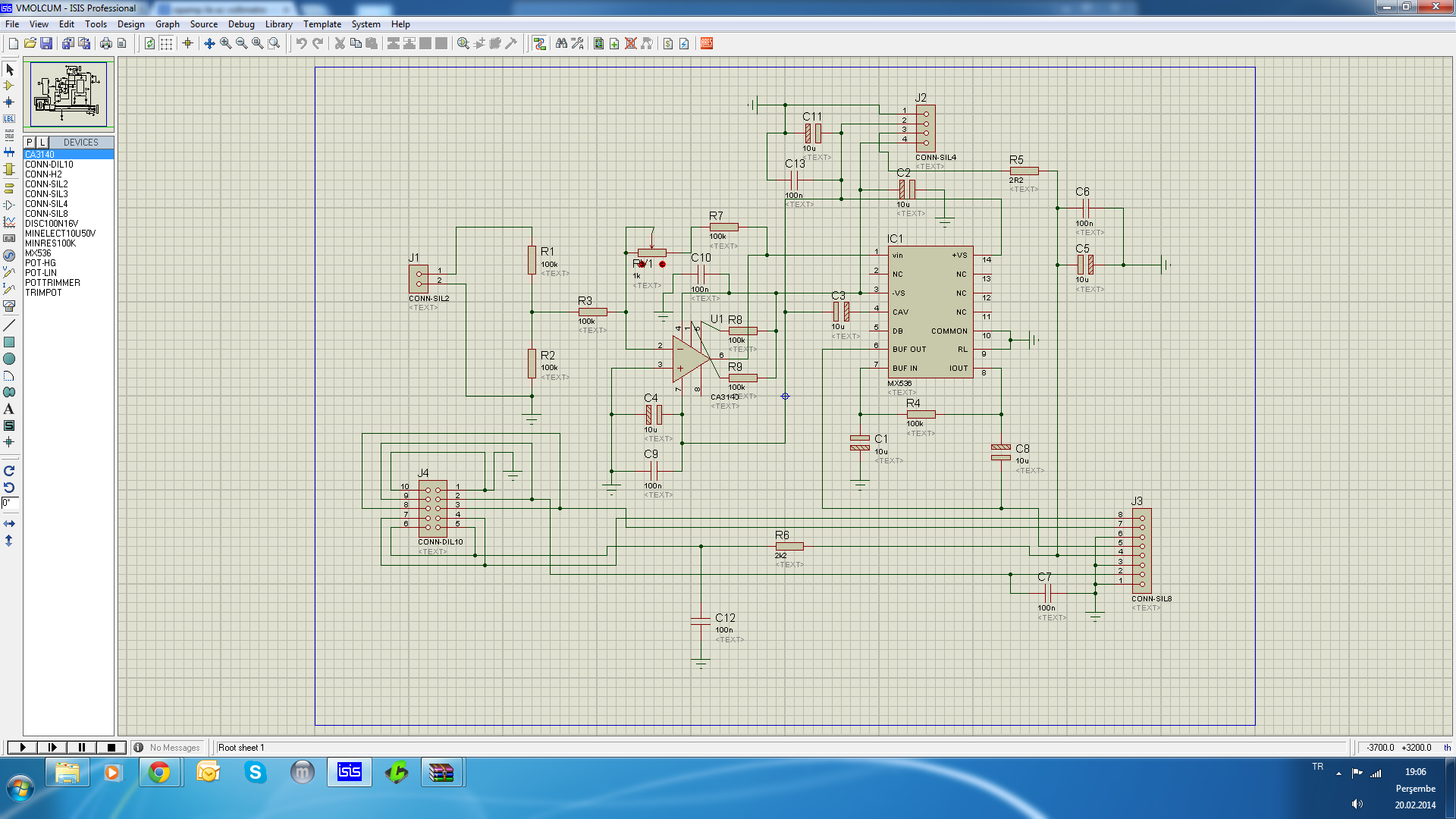Select MX536 in devices list
The image size is (1456, 819).
(x=68, y=253)
